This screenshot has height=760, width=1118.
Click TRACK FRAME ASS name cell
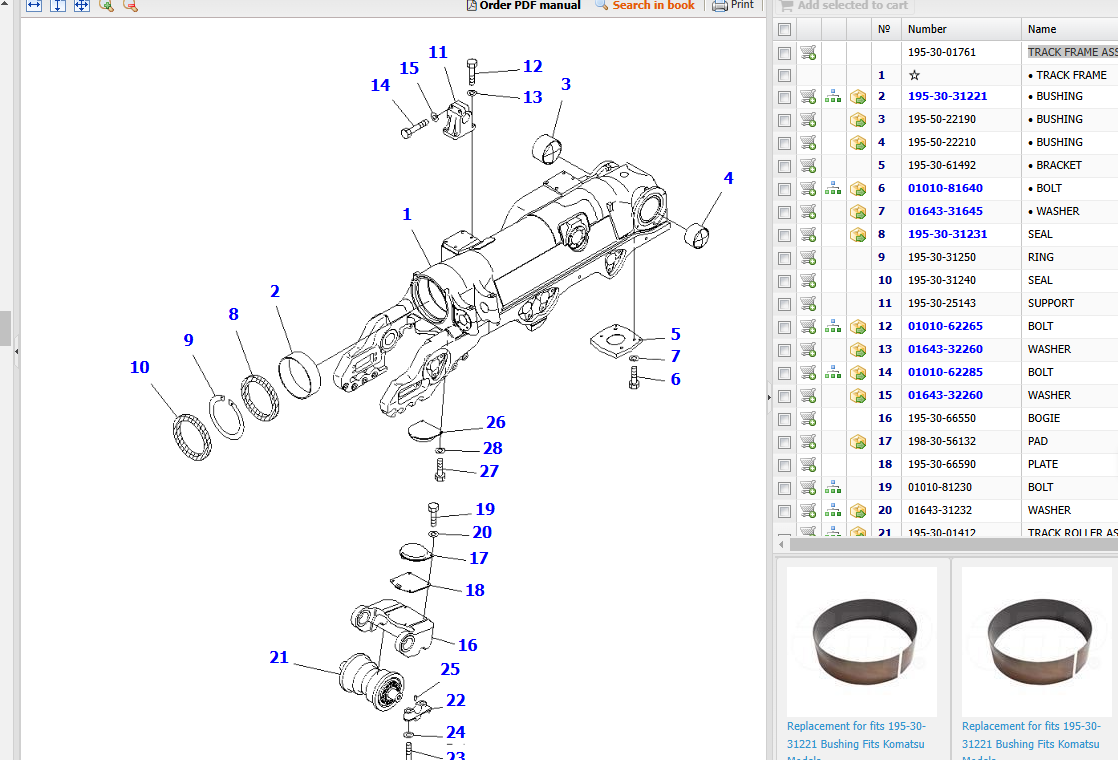coord(1072,52)
